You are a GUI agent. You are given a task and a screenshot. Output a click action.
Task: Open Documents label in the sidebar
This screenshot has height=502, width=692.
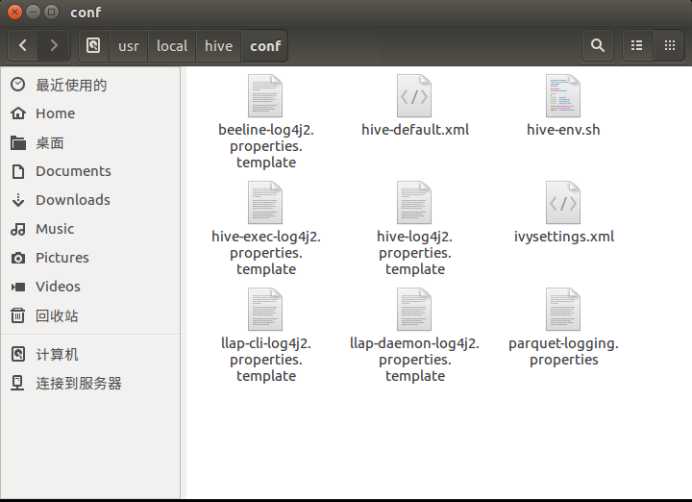(73, 171)
